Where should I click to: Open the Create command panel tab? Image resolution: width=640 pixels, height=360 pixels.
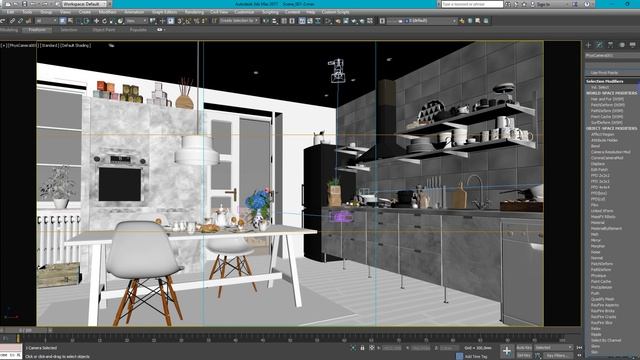(x=589, y=44)
